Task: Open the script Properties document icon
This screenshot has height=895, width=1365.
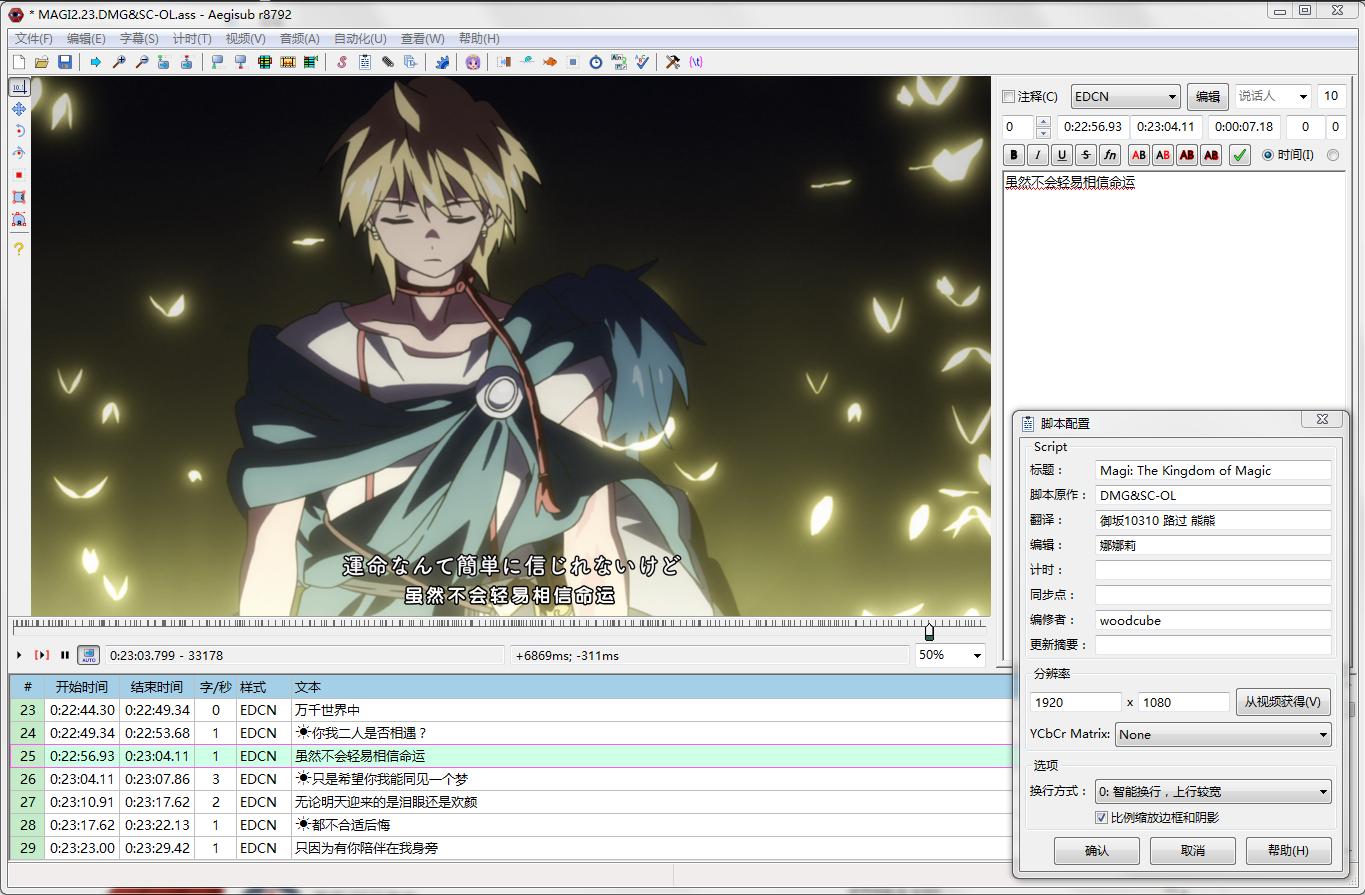Action: pyautogui.click(x=364, y=62)
